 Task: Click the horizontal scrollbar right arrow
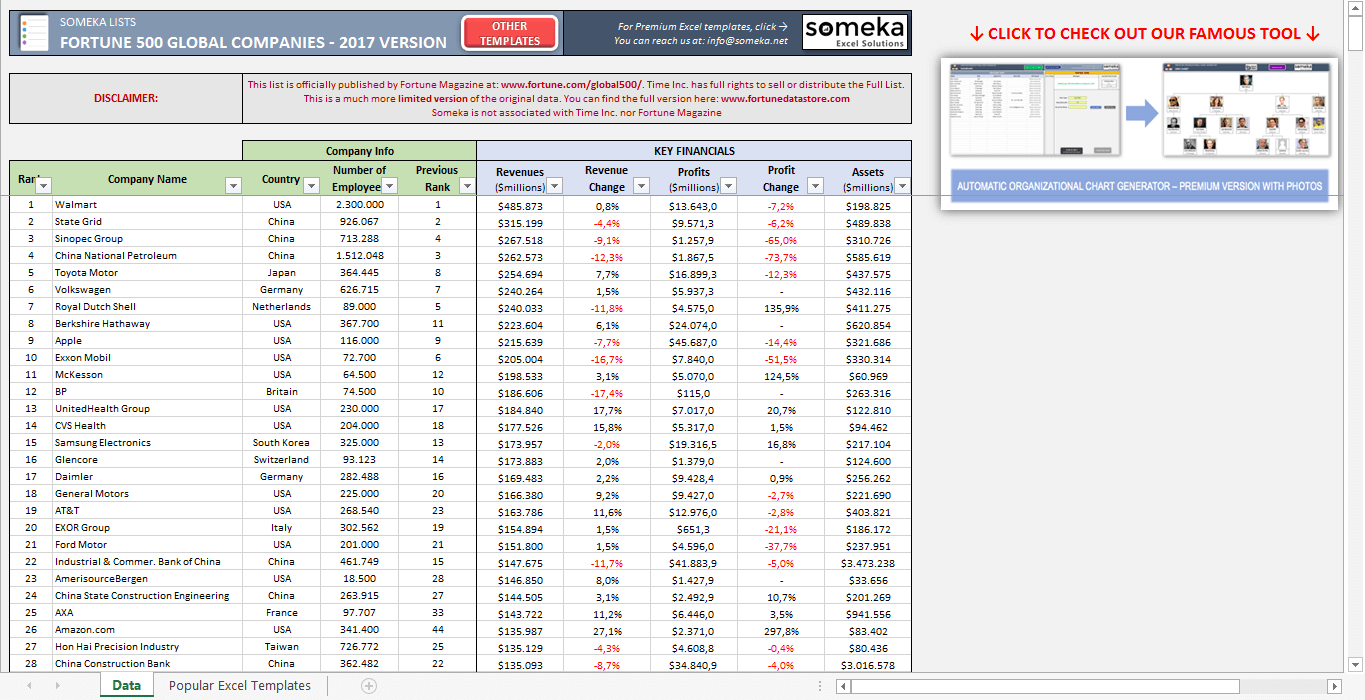point(1333,686)
